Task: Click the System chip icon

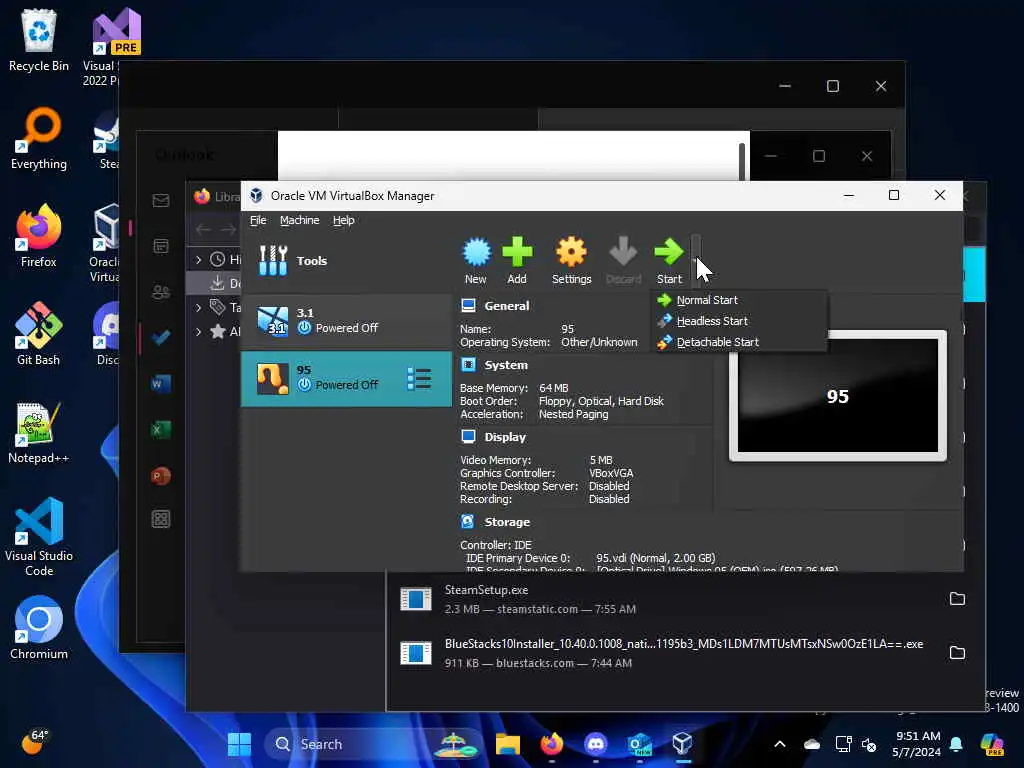Action: coord(468,364)
